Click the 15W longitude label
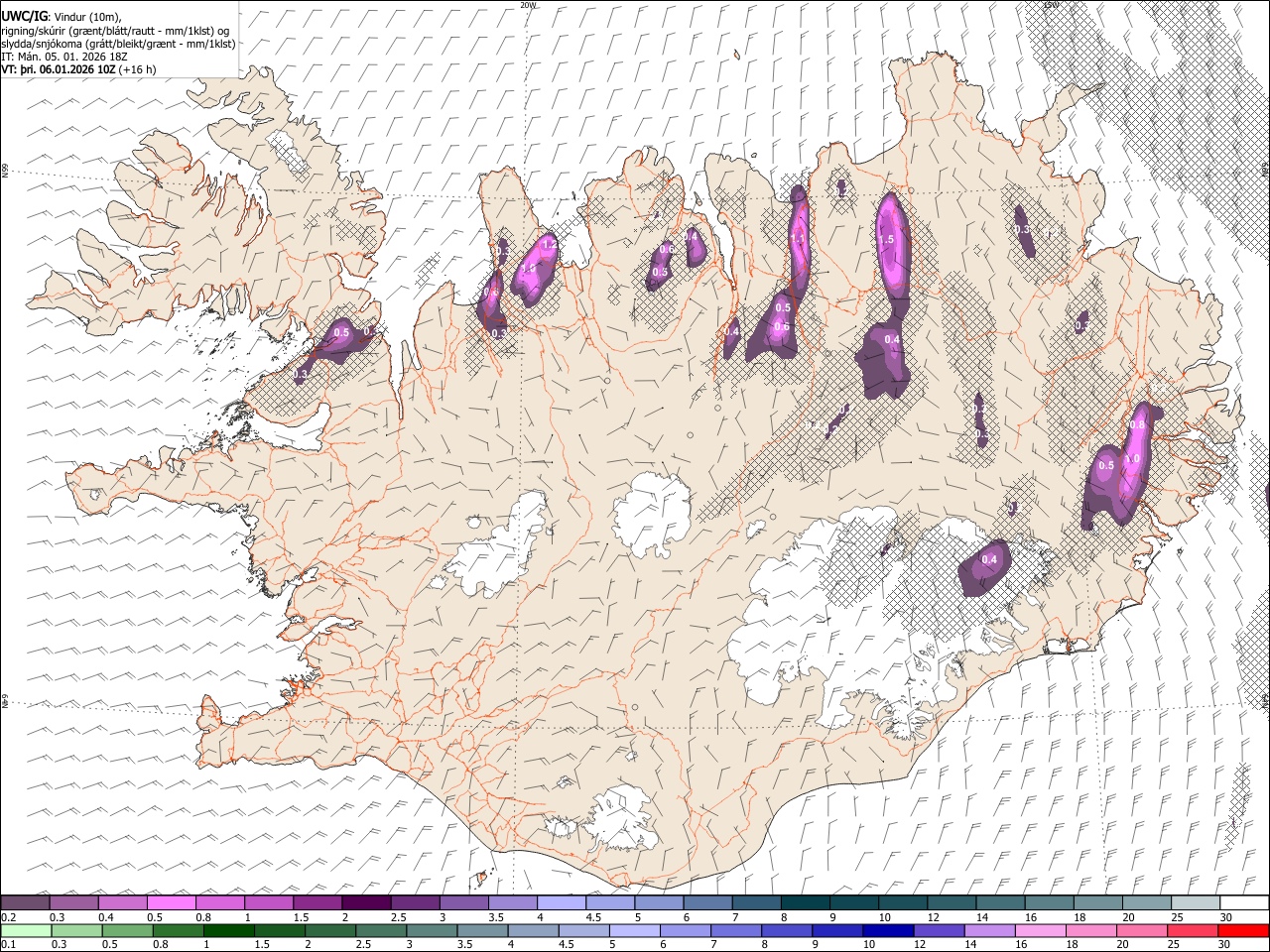This screenshot has width=1270, height=952. coord(1051,5)
